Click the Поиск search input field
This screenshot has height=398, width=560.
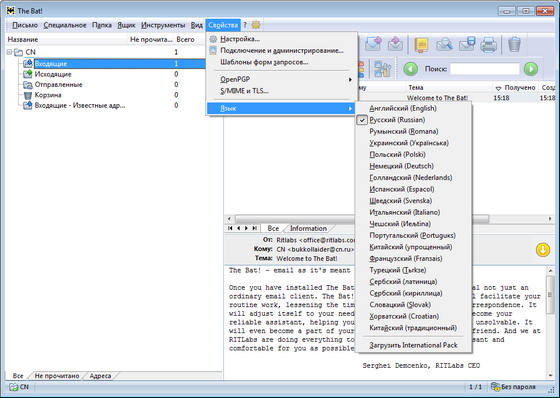[485, 69]
